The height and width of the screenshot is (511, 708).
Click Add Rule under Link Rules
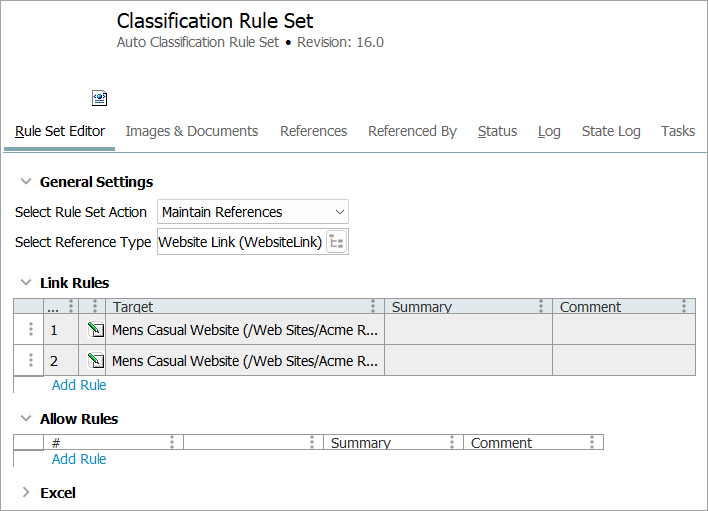79,385
